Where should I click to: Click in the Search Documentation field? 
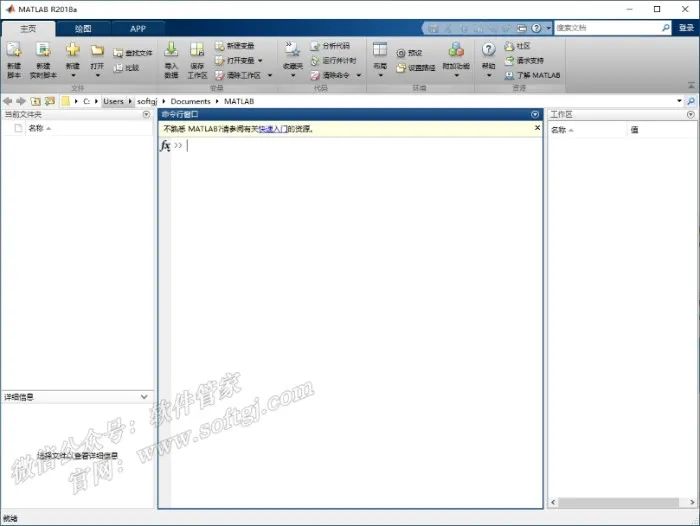click(x=607, y=28)
